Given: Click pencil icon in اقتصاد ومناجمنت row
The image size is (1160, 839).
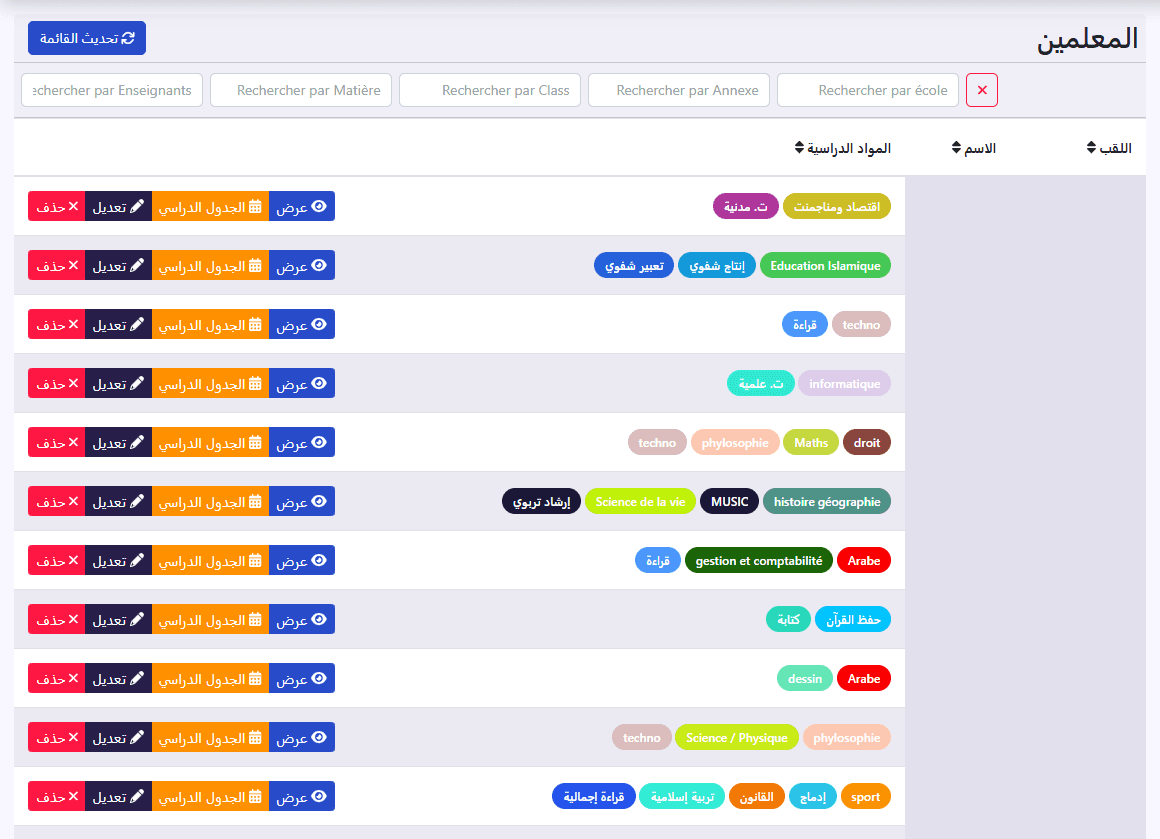Looking at the screenshot, I should pos(137,206).
